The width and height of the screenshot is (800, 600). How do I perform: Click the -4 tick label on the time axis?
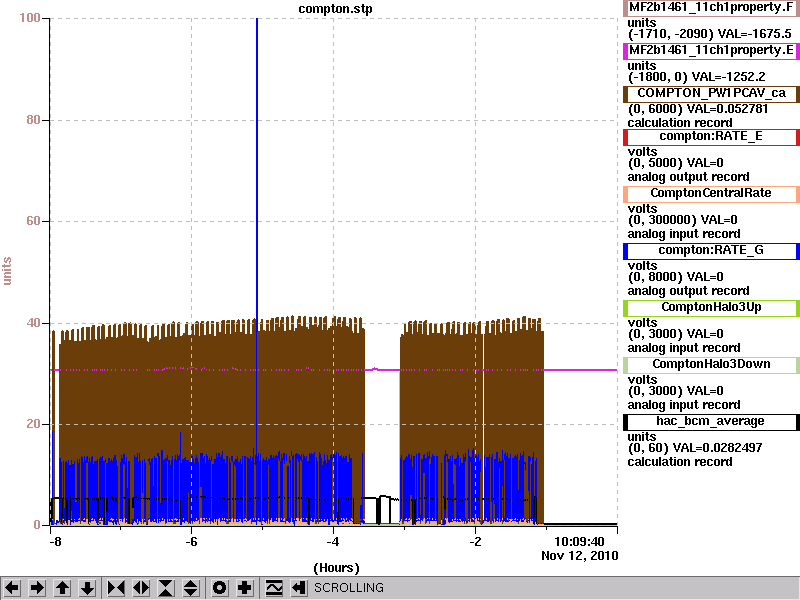[x=333, y=542]
